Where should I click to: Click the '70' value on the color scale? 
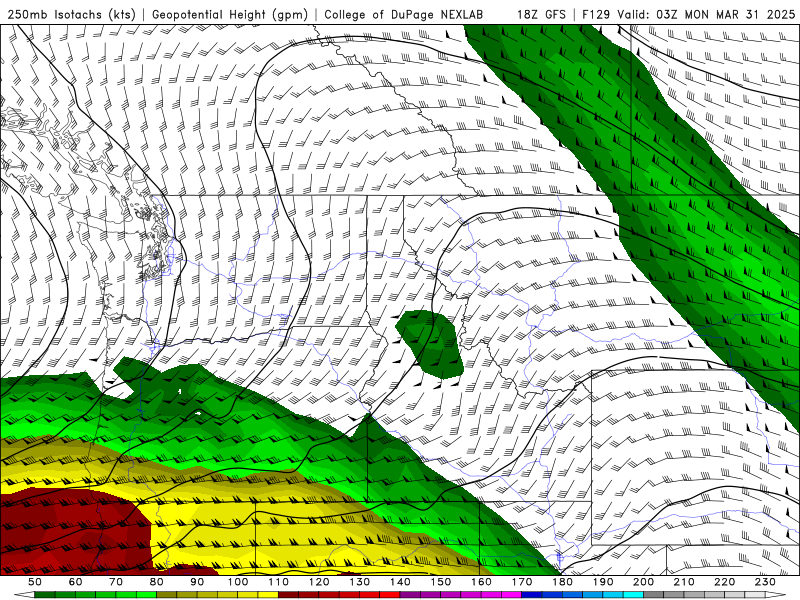tap(116, 582)
